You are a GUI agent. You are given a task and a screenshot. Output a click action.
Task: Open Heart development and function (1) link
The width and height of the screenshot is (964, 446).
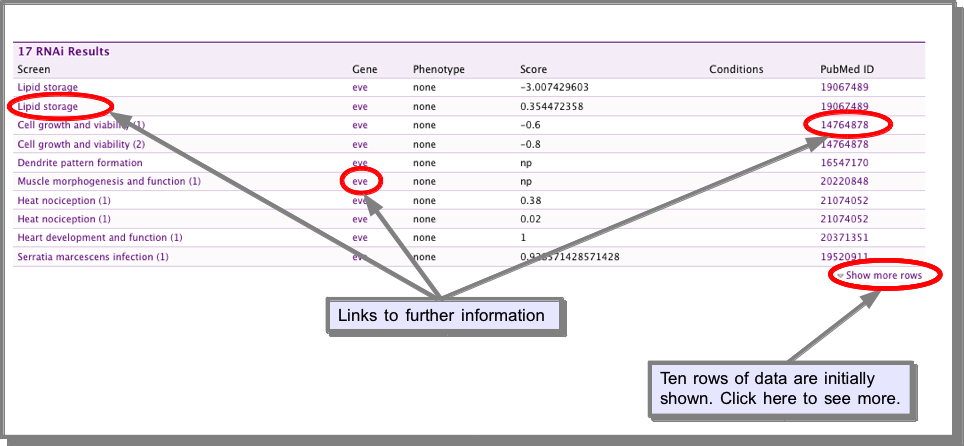pos(100,237)
